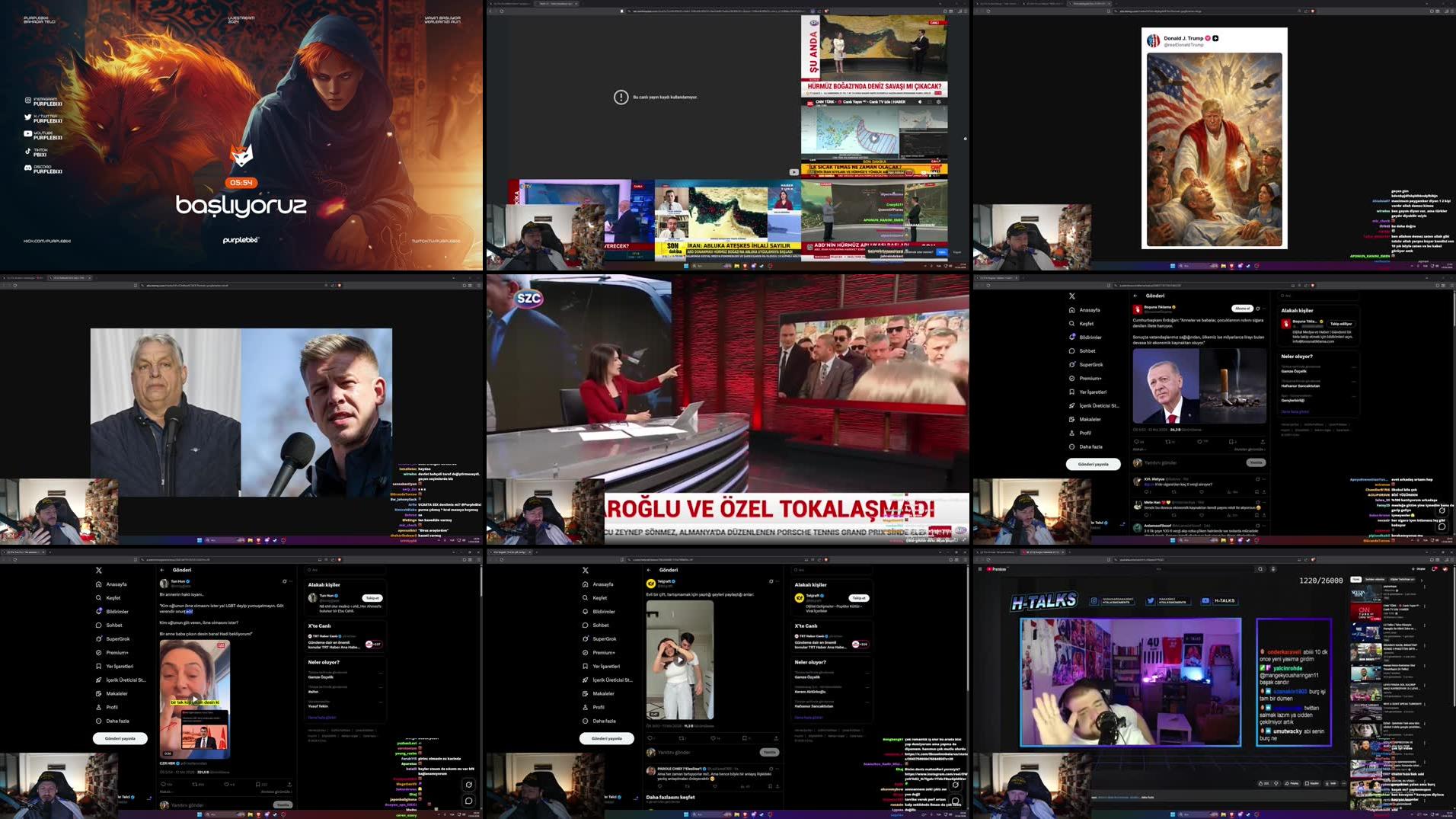Follow Telgrafı via the Takip et button
Viewport: 1456px width, 819px height.
click(x=857, y=598)
